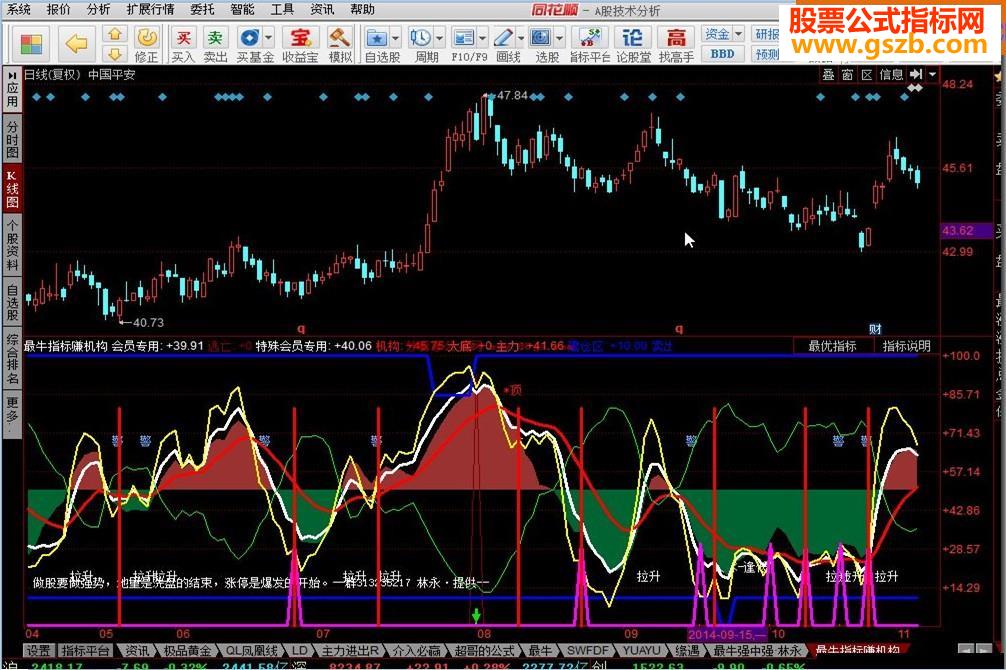Click the 修正 refresh icon
The height and width of the screenshot is (670, 1006).
(147, 44)
